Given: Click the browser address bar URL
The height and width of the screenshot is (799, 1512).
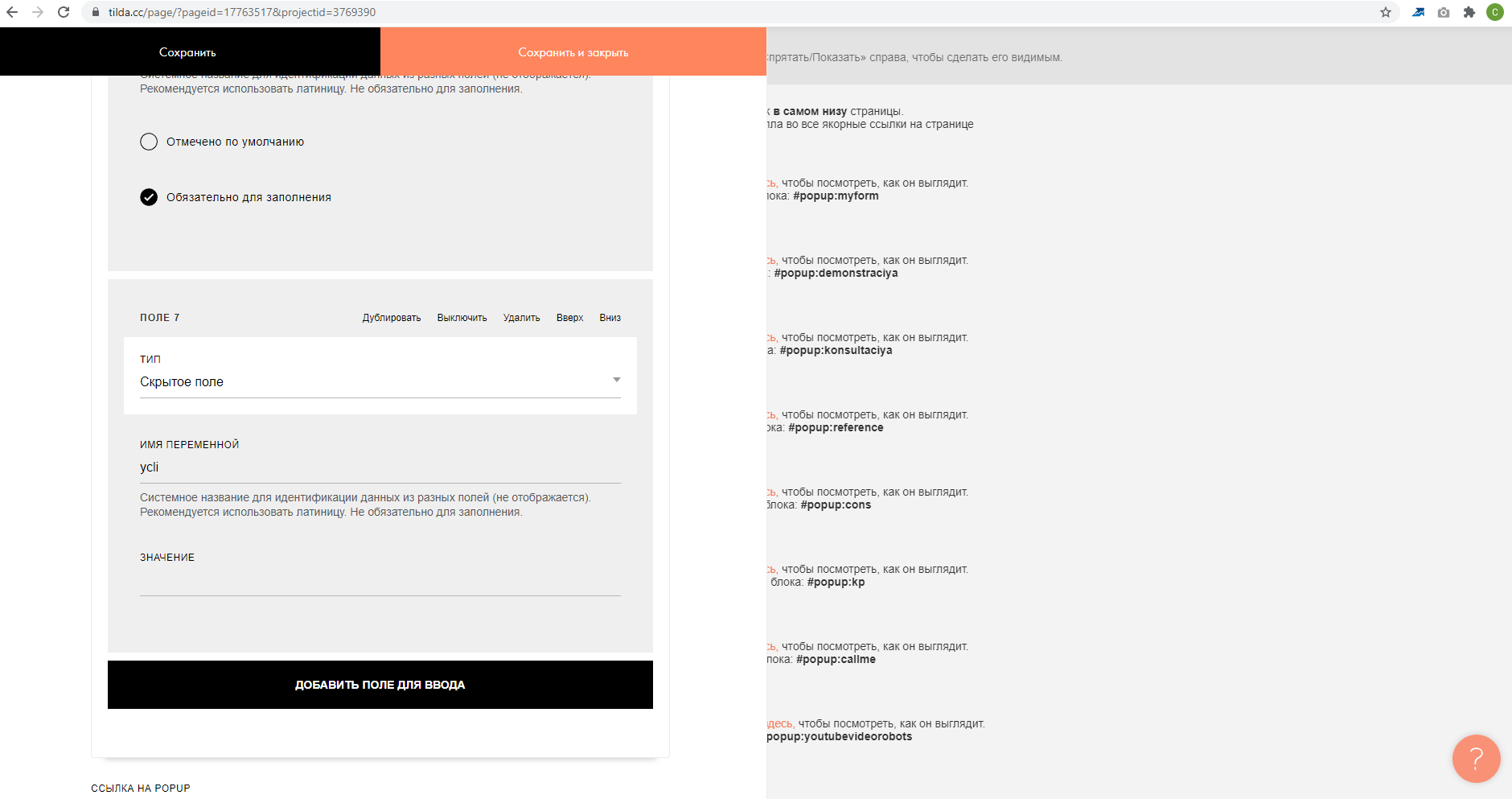Looking at the screenshot, I should pyautogui.click(x=242, y=12).
